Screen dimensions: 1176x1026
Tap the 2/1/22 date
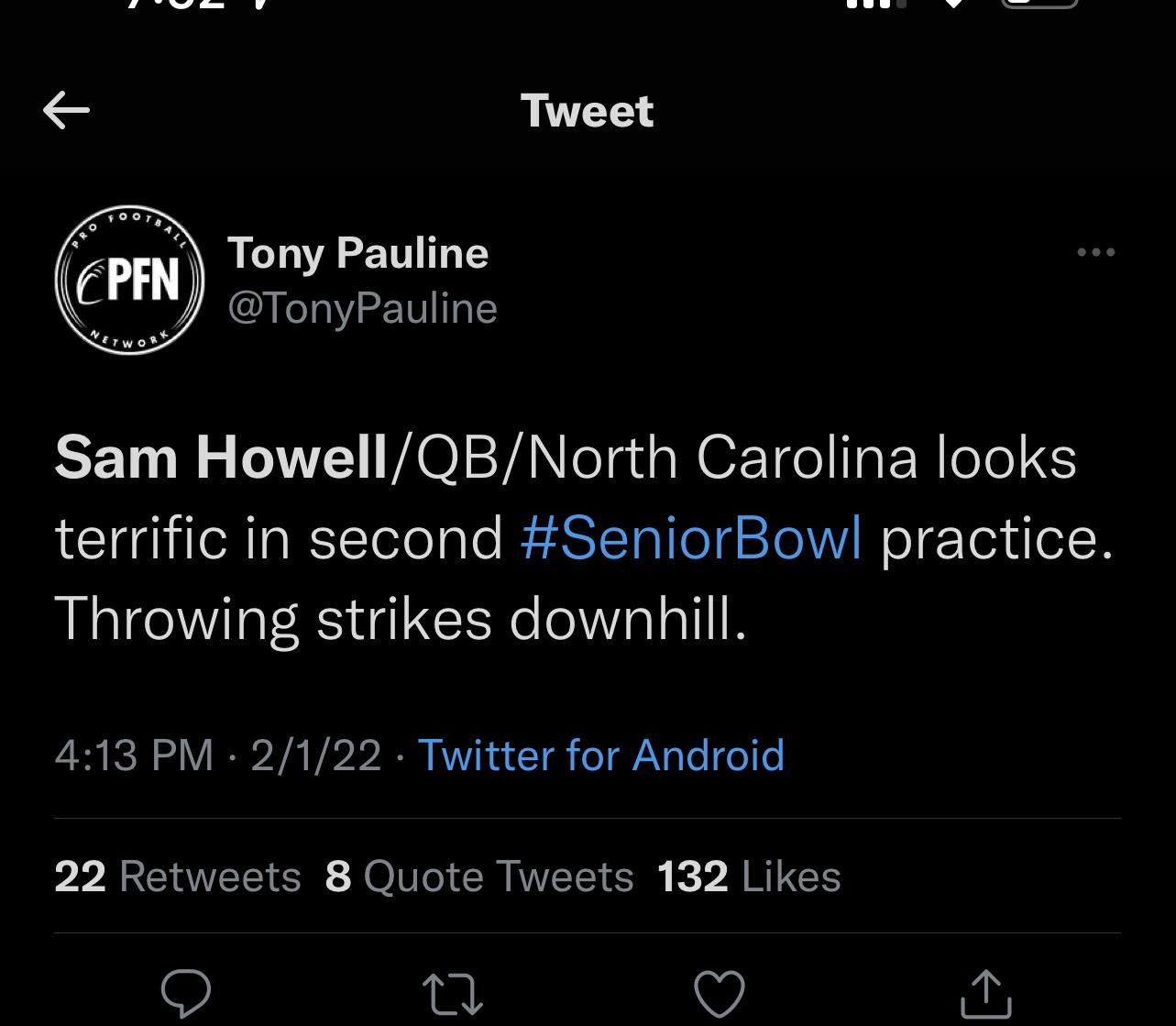pyautogui.click(x=315, y=756)
